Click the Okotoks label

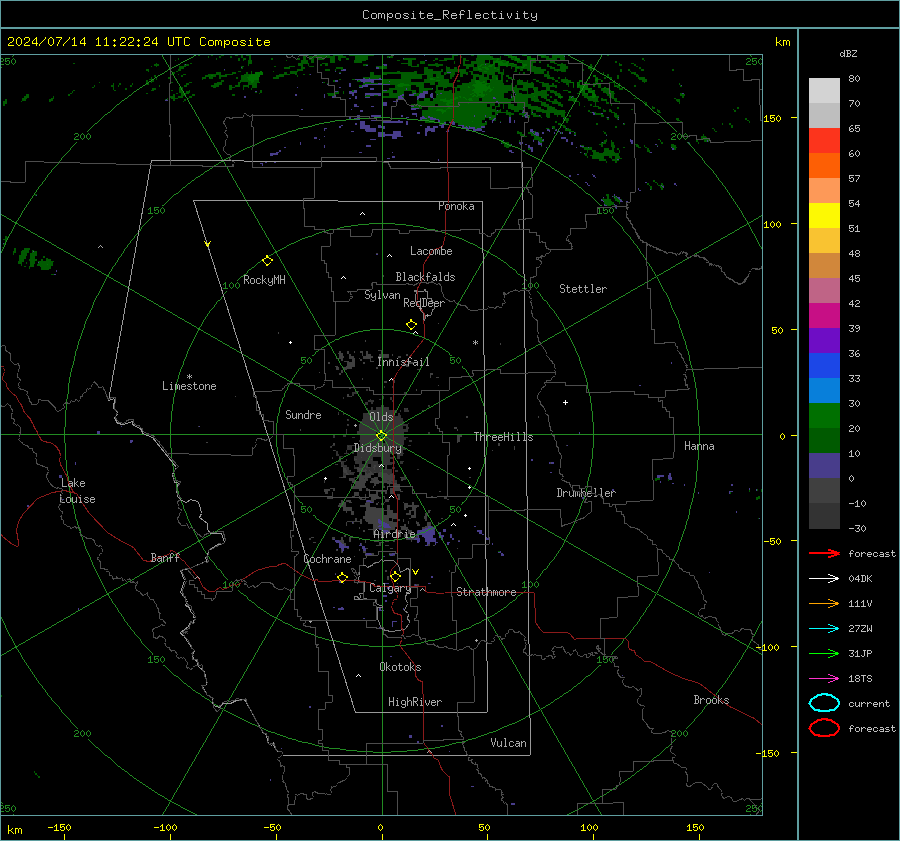[400, 667]
